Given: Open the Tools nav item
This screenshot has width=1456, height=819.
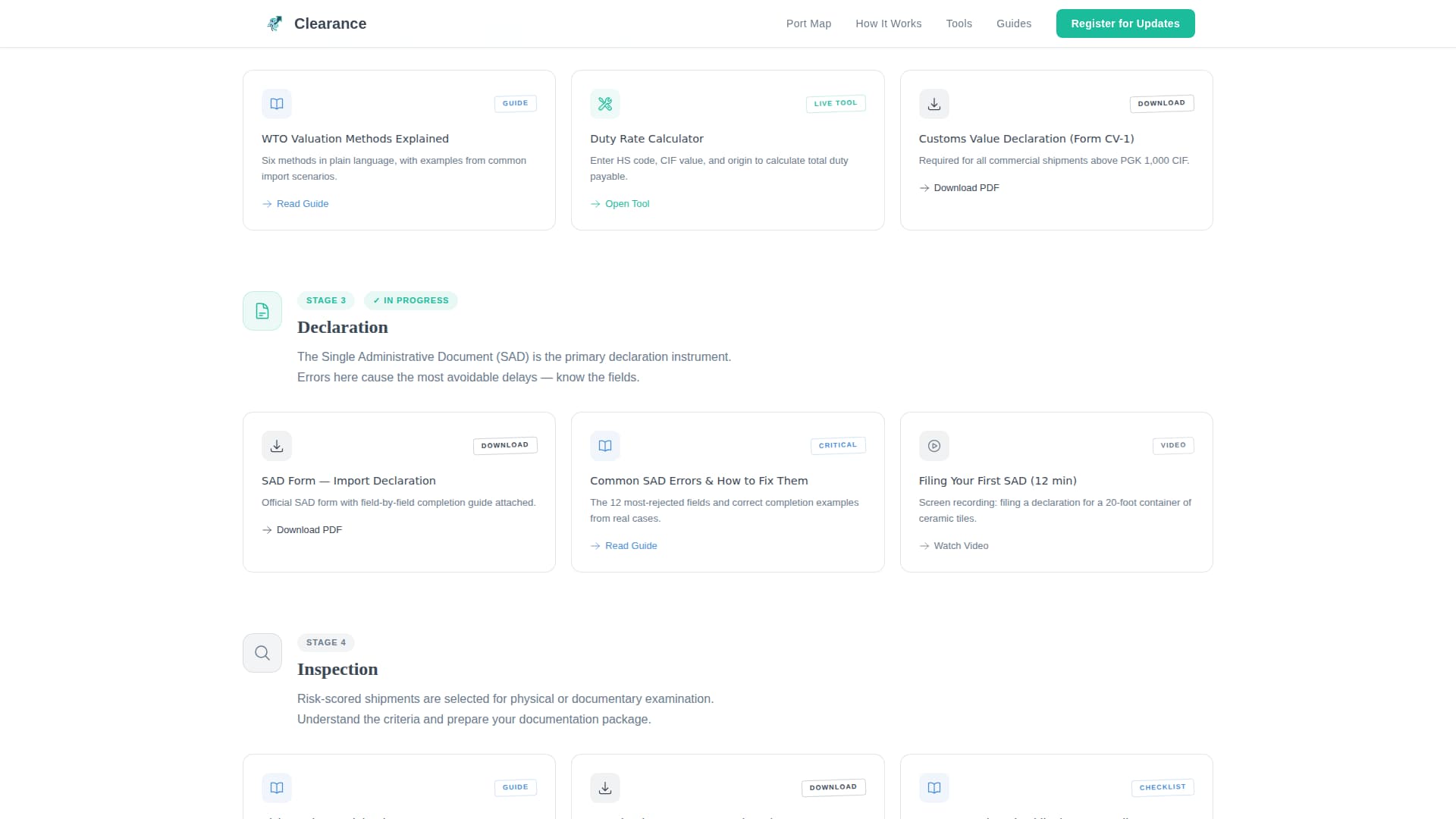Looking at the screenshot, I should pyautogui.click(x=959, y=24).
